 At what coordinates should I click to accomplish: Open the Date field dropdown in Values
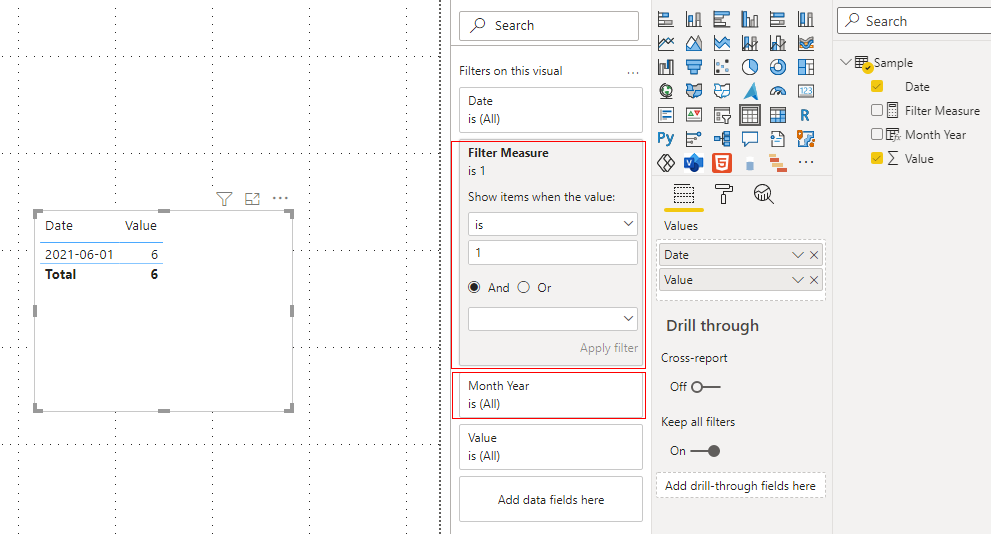tap(798, 255)
